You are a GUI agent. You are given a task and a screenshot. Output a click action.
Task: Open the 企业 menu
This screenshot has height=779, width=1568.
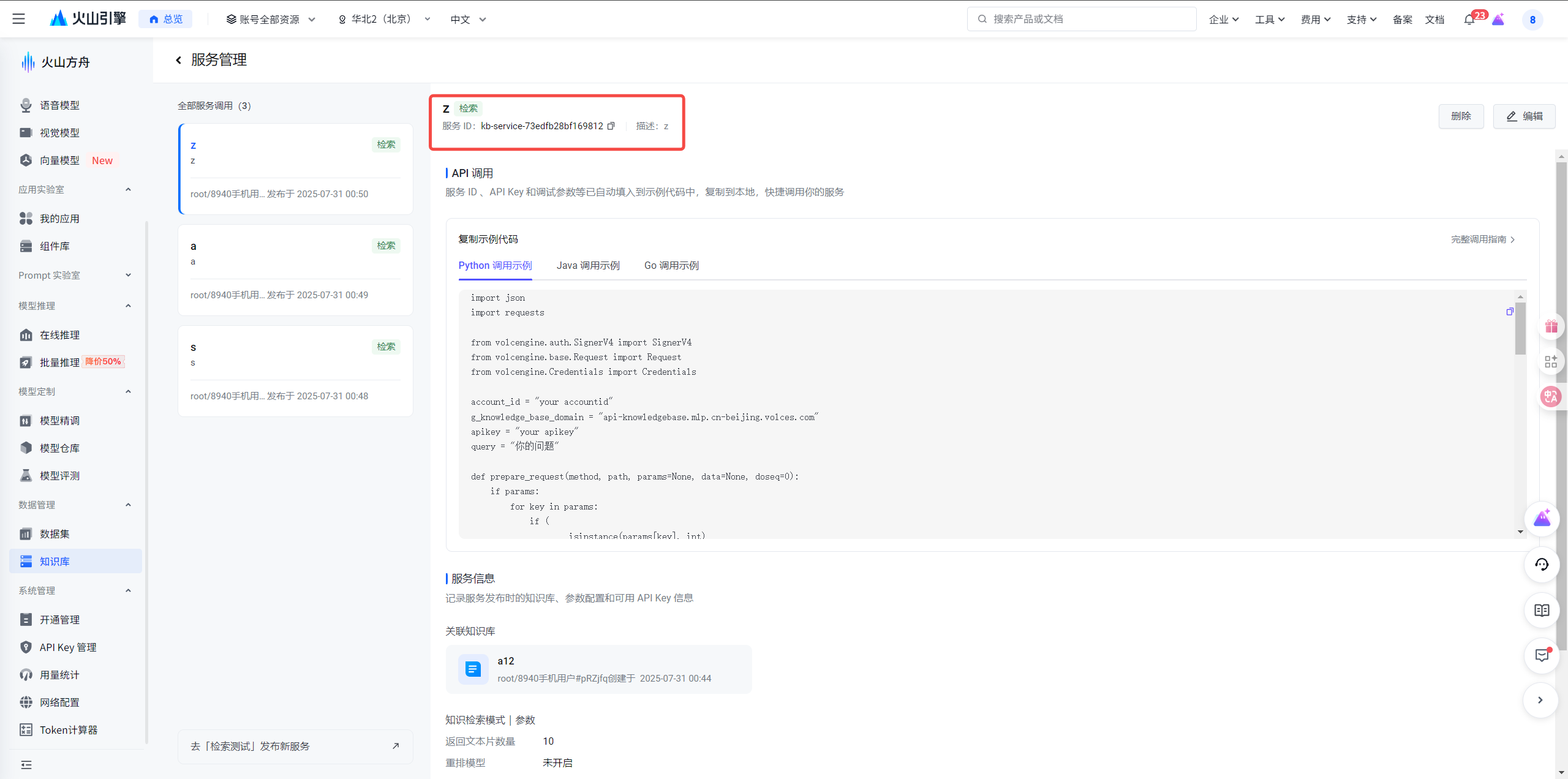(1223, 20)
